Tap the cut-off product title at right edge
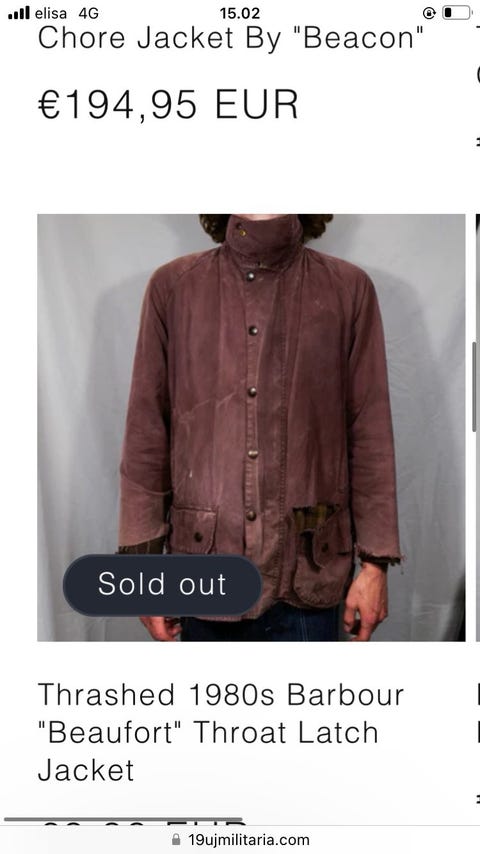The image size is (480, 854). click(478, 713)
